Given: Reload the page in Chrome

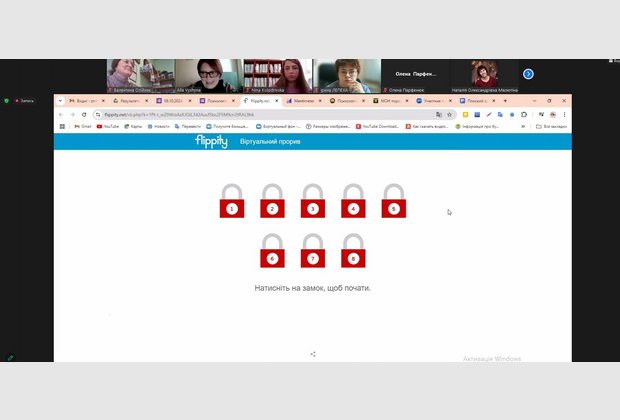Looking at the screenshot, I should tap(84, 115).
